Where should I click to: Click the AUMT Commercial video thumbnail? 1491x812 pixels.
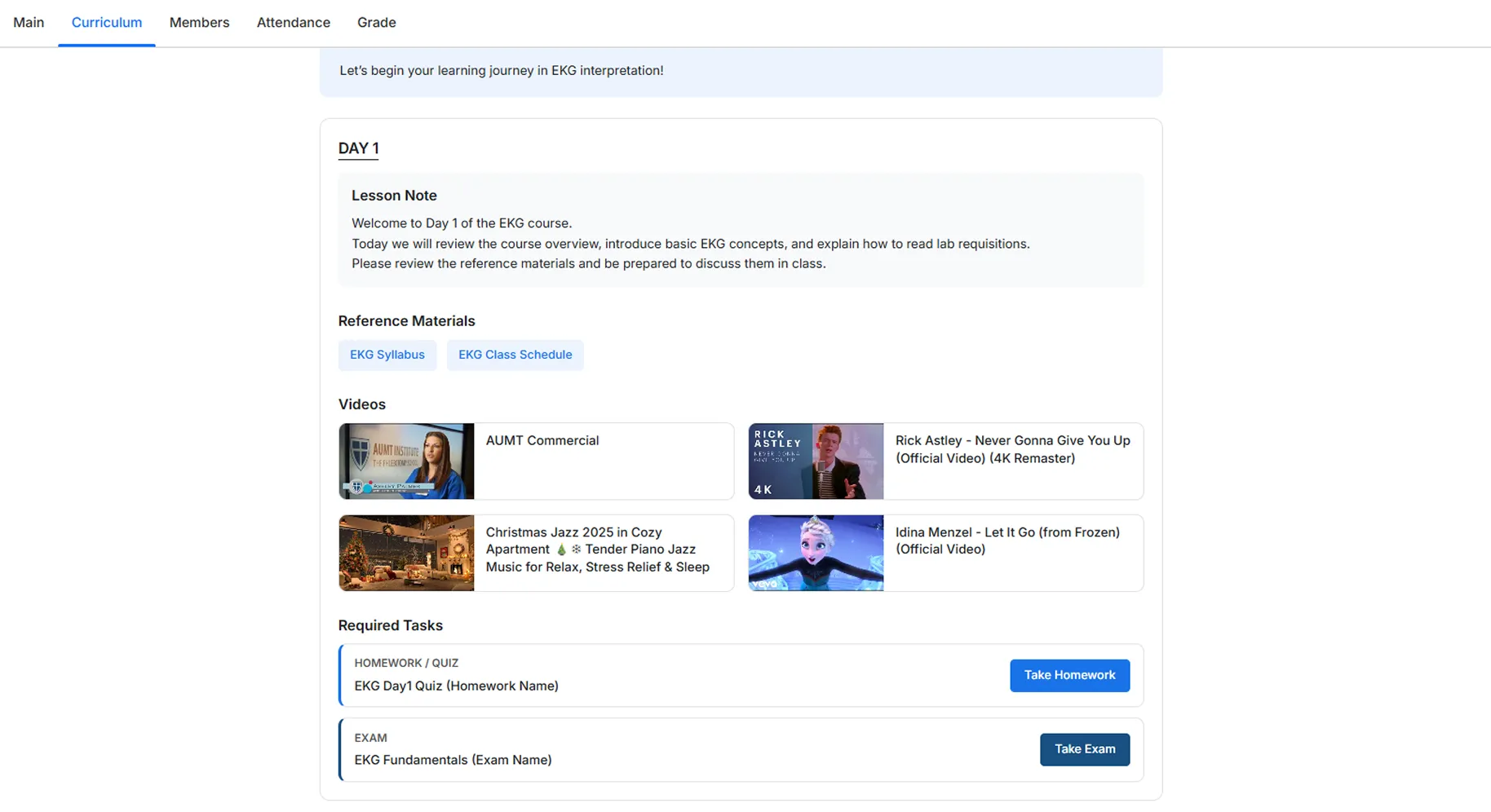[406, 461]
